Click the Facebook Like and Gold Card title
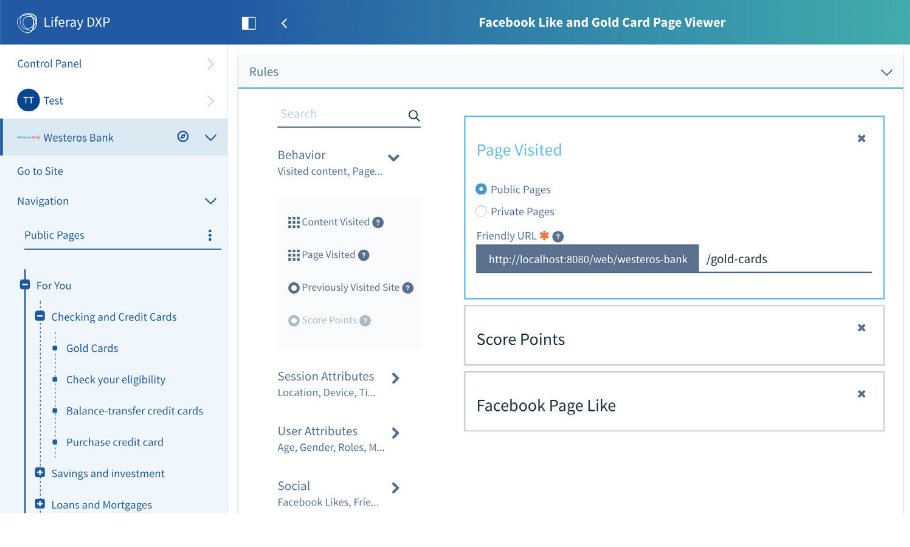 [x=602, y=23]
